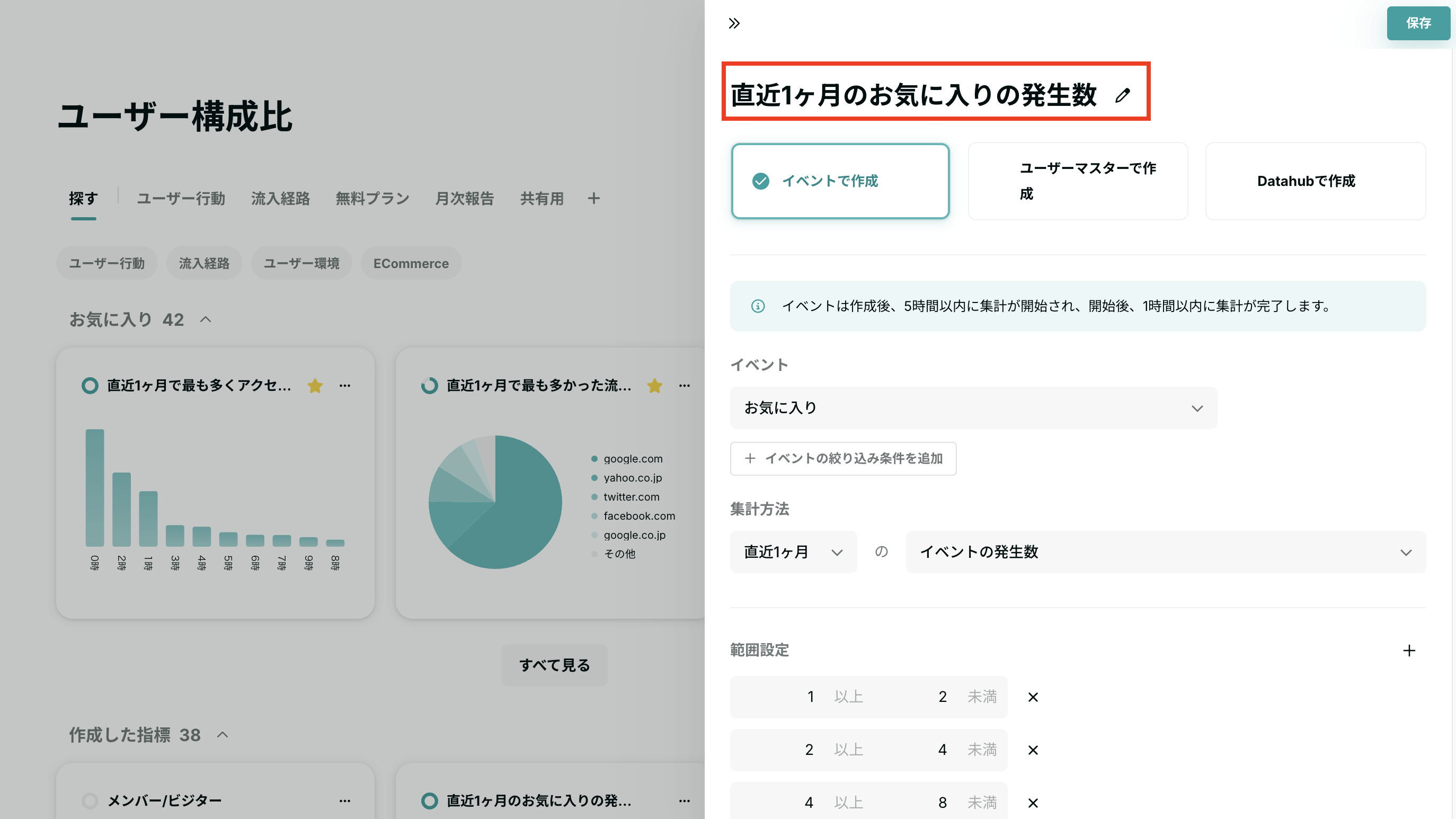Viewport: 1456px width, 819px height.
Task: Remove the 1以上 2未満 range row
Action: pos(1033,697)
